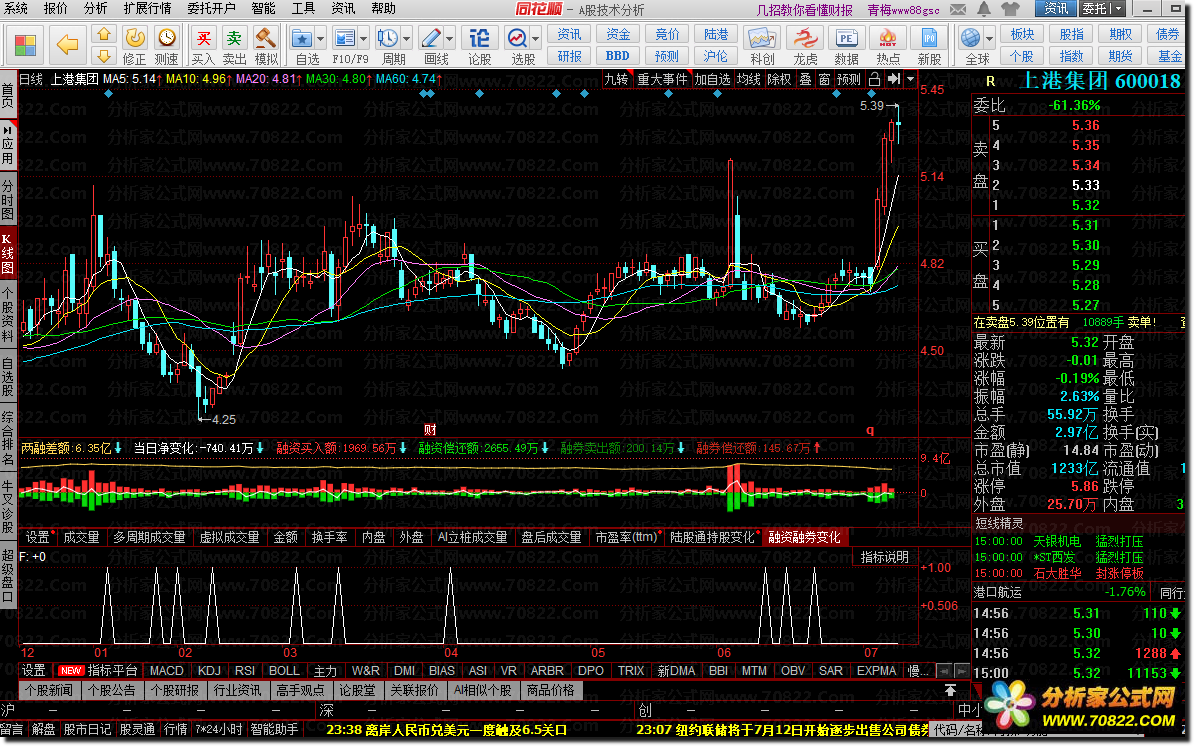
Task: Open 数据 PE data icon
Action: (x=846, y=38)
